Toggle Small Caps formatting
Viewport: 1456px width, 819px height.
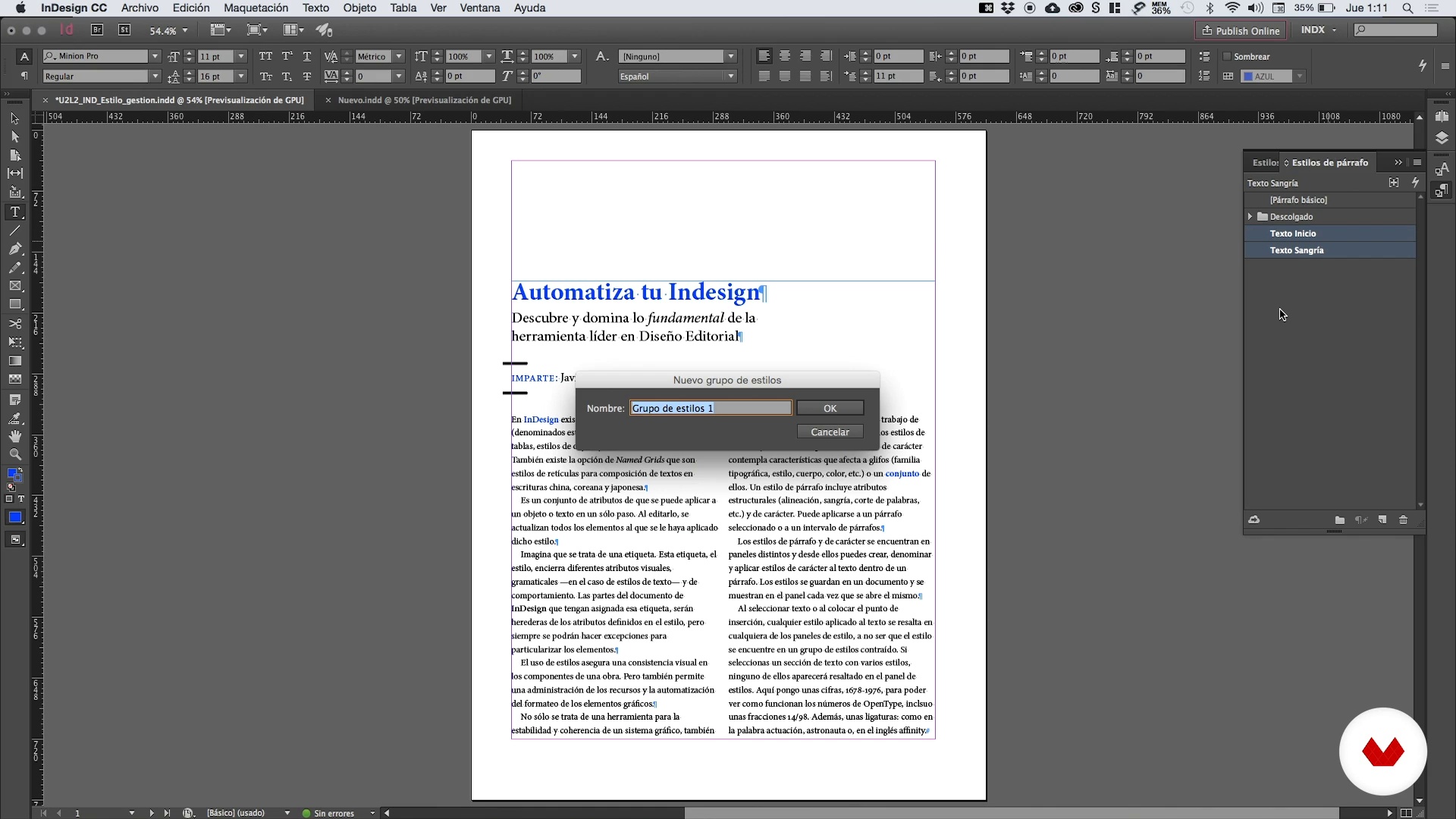[x=265, y=76]
